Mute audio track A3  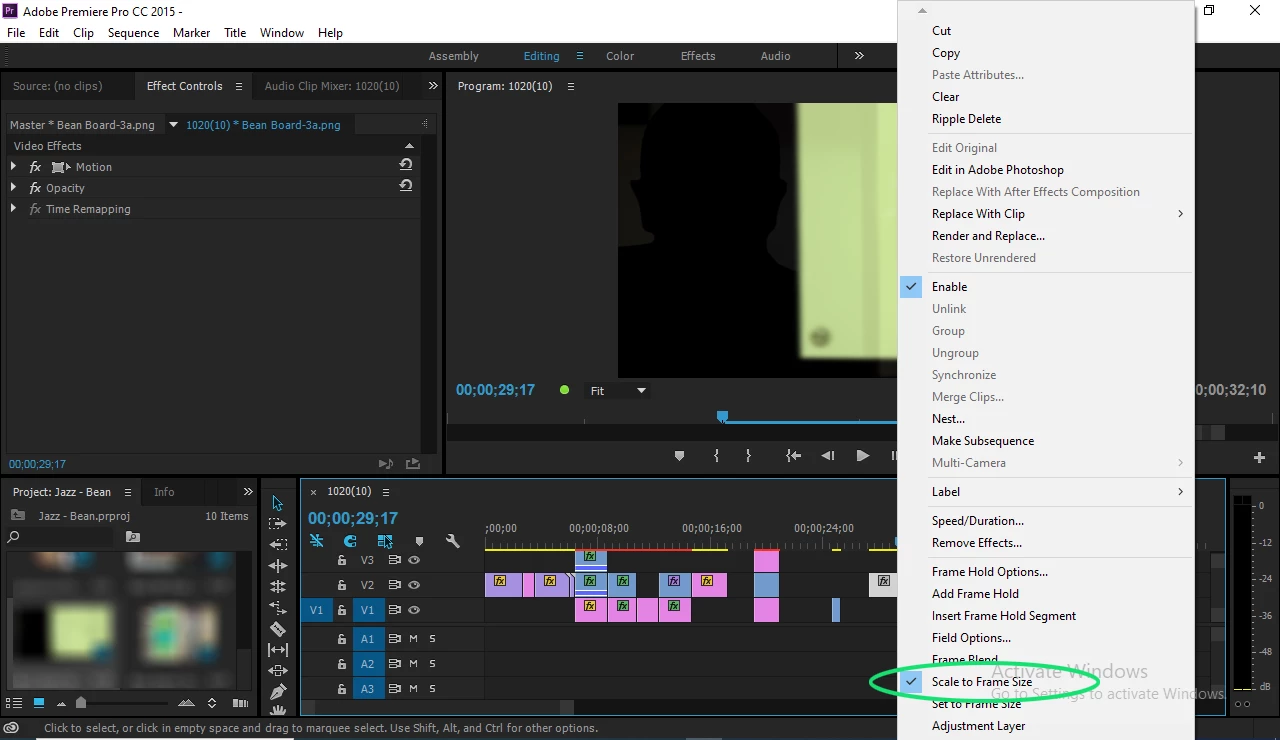click(x=413, y=689)
